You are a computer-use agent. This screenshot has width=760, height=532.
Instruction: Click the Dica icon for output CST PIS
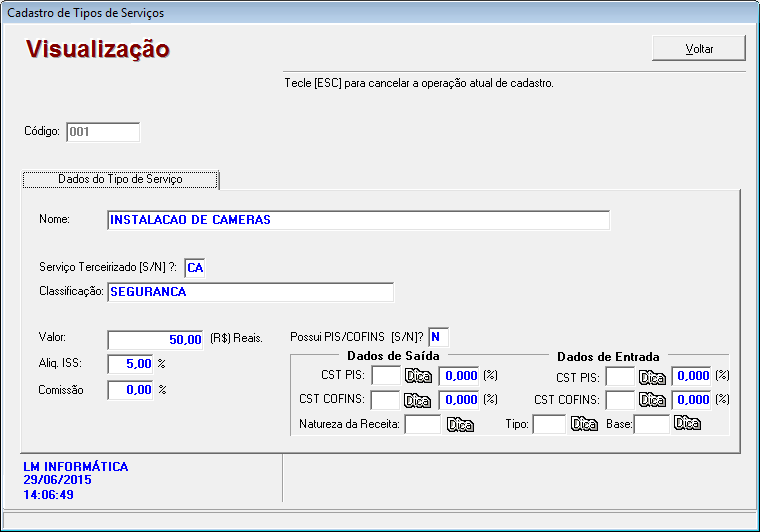[418, 376]
